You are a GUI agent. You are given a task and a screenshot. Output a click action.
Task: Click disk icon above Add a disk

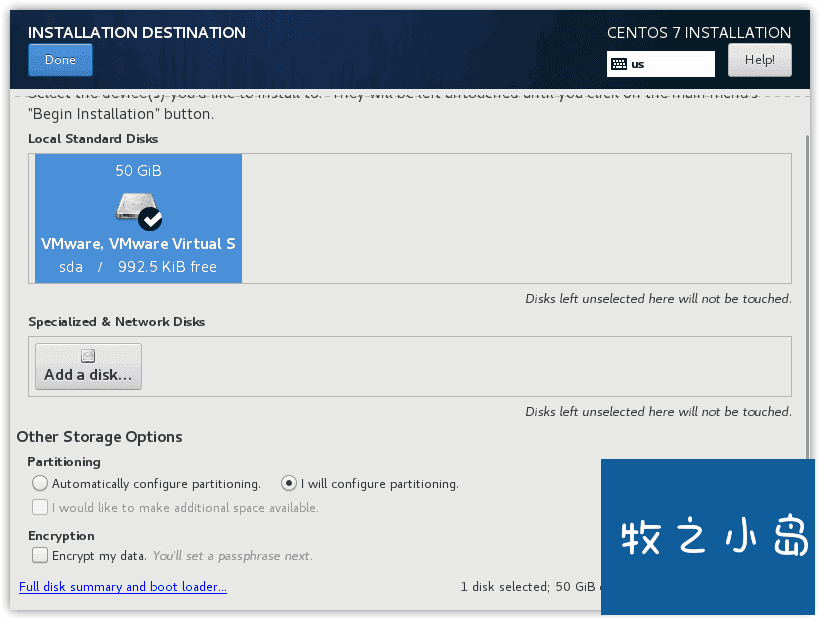(x=88, y=356)
